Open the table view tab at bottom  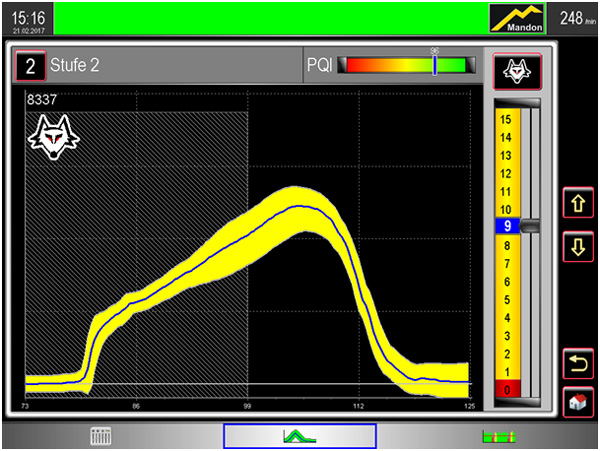click(100, 436)
